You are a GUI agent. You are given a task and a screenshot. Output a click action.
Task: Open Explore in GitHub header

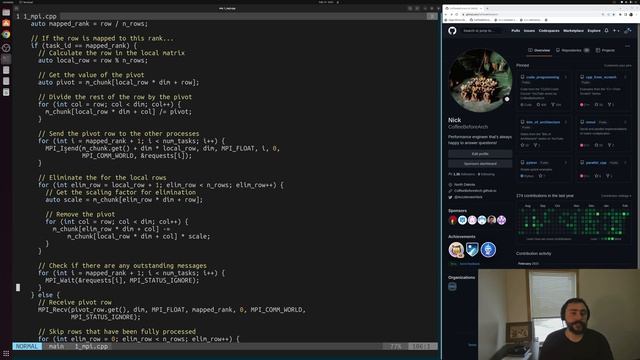click(594, 31)
